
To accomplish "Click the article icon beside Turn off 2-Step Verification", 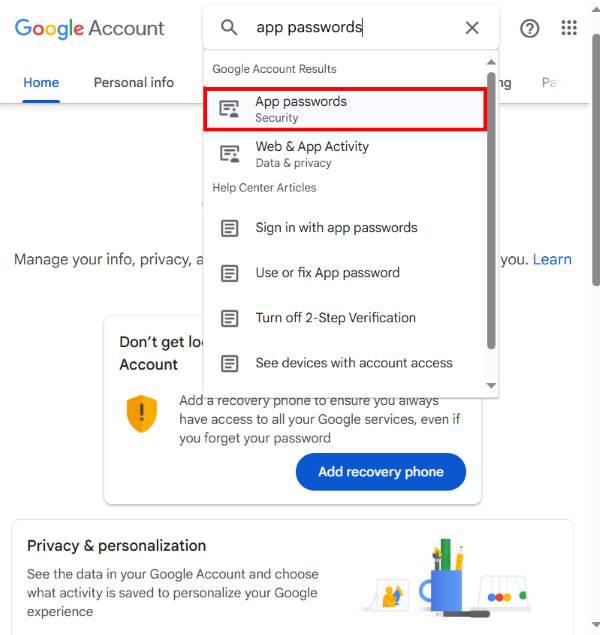I will coord(230,318).
